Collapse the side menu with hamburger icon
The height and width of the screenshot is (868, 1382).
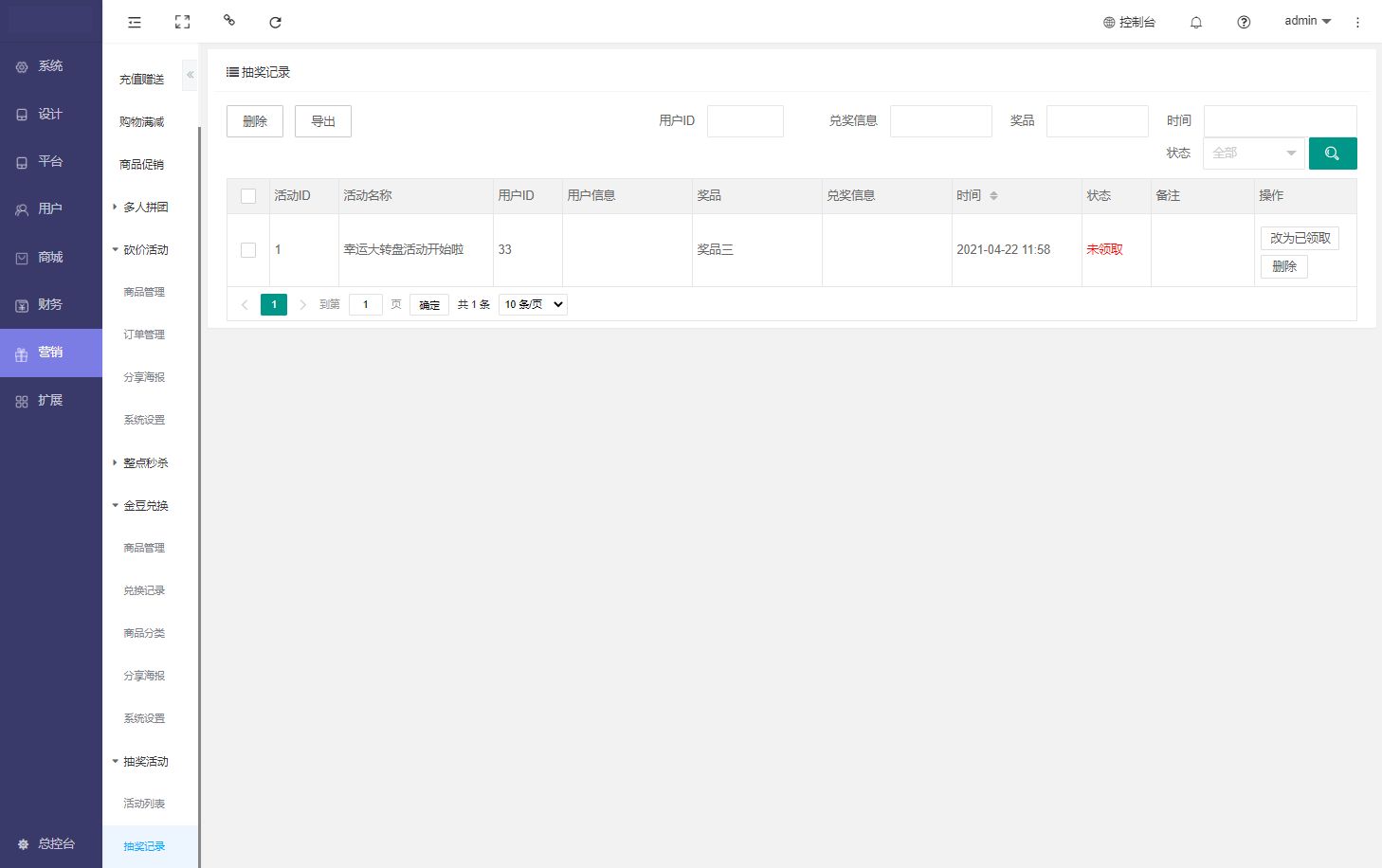point(135,22)
